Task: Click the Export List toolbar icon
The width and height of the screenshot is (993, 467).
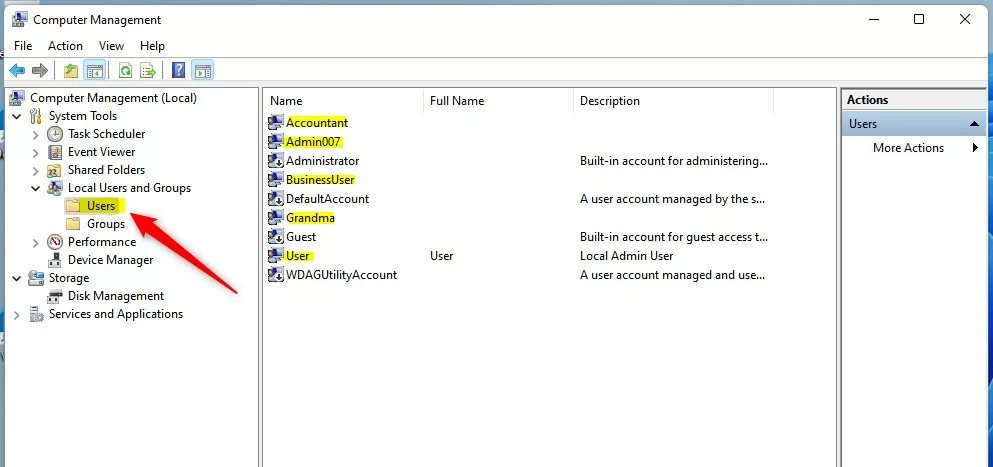Action: (x=148, y=70)
